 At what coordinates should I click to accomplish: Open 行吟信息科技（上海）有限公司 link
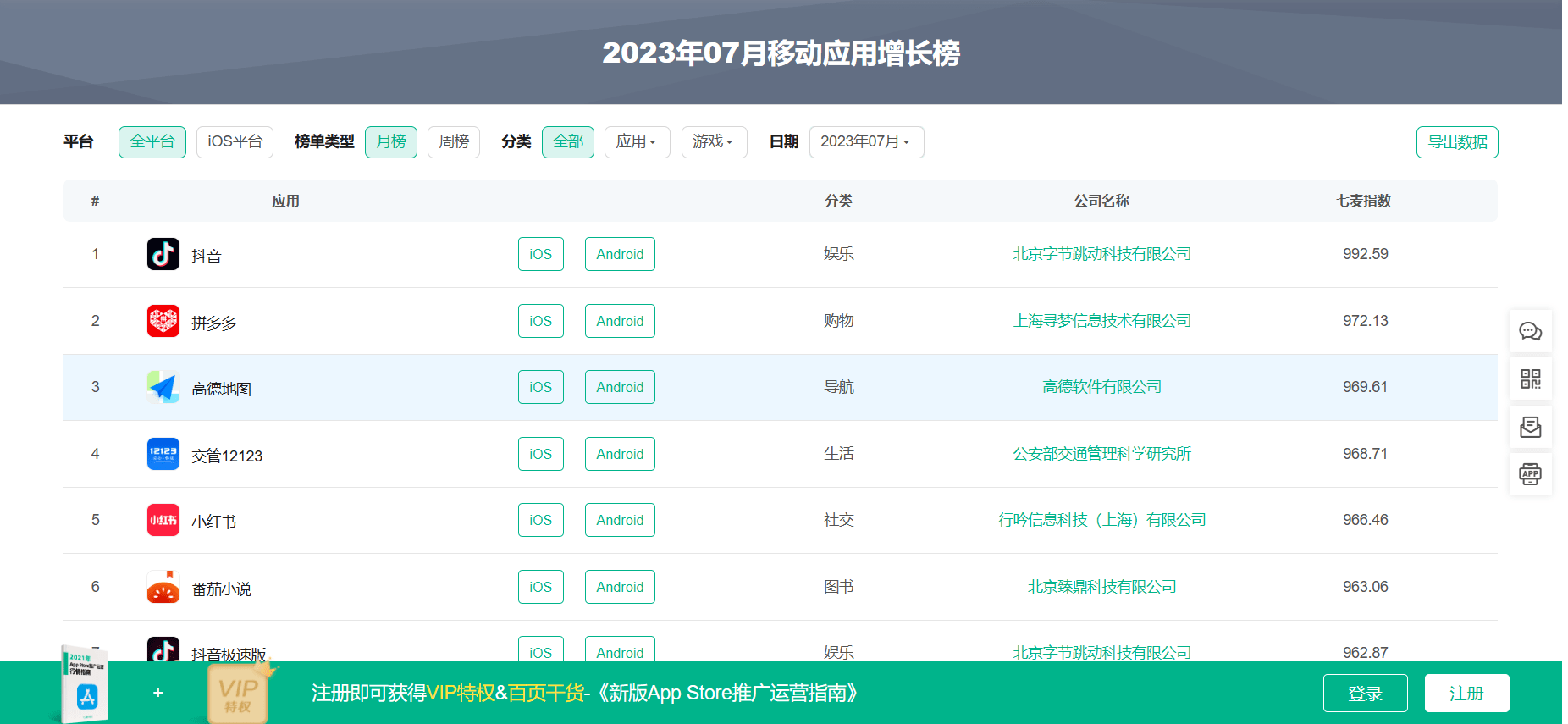(1101, 520)
